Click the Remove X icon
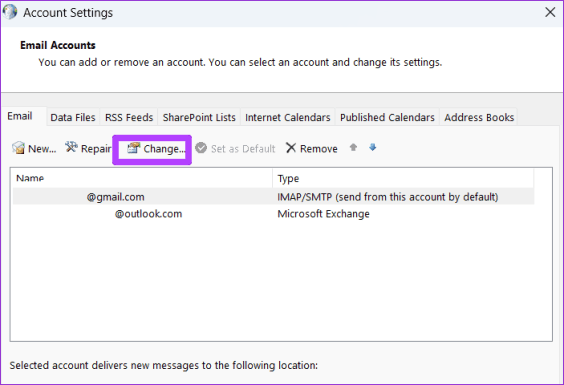The image size is (564, 385). [291, 148]
